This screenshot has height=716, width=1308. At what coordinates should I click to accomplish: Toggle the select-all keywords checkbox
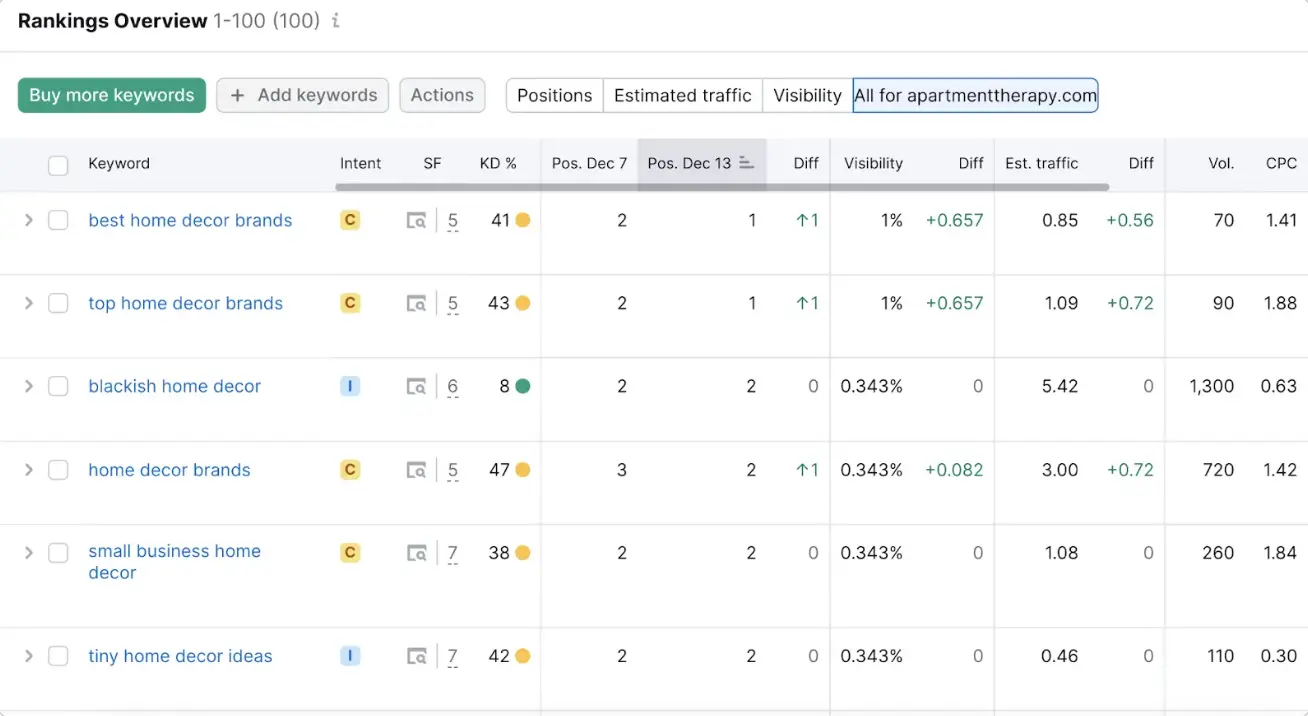click(58, 163)
